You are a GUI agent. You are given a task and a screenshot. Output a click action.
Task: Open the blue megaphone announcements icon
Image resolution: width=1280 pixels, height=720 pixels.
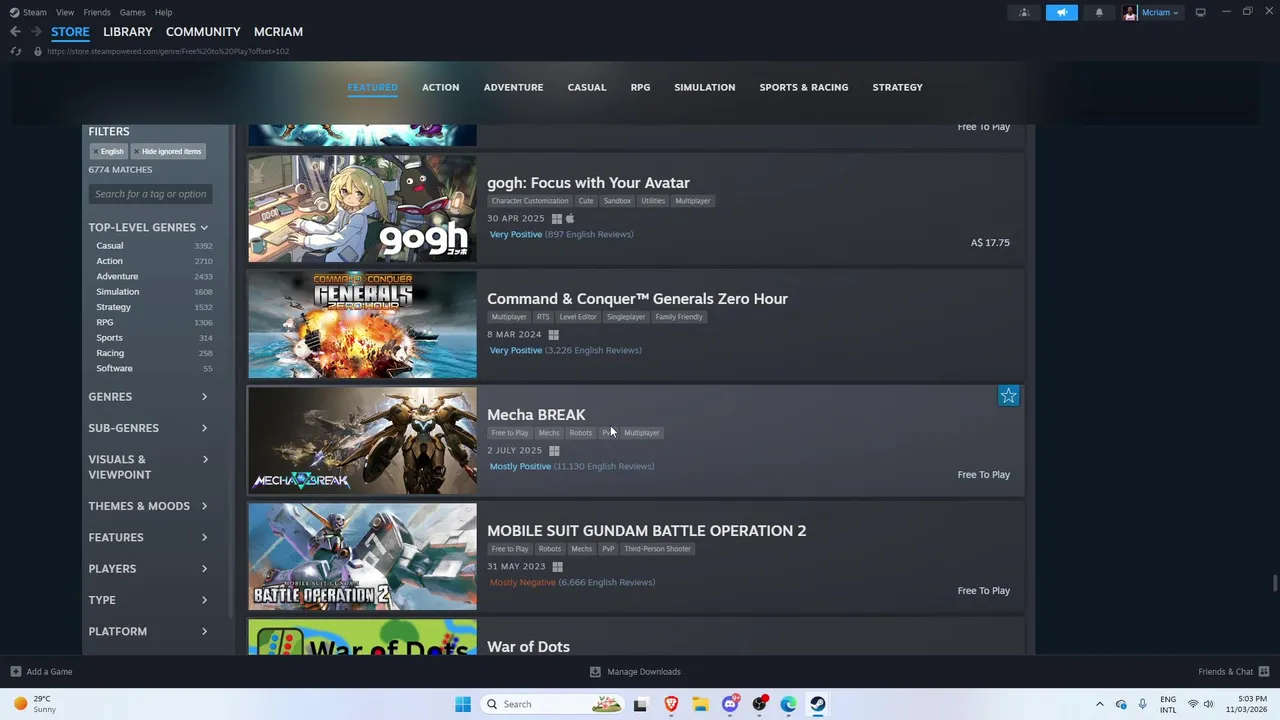click(1062, 12)
